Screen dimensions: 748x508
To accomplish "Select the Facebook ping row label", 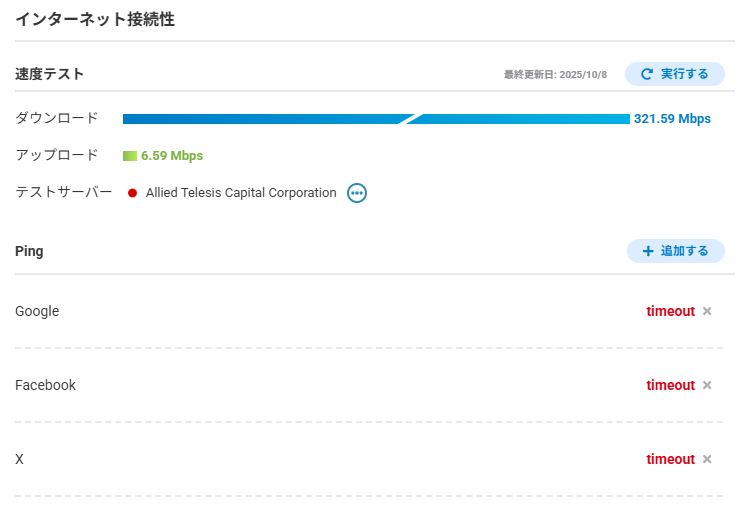I will pos(45,385).
